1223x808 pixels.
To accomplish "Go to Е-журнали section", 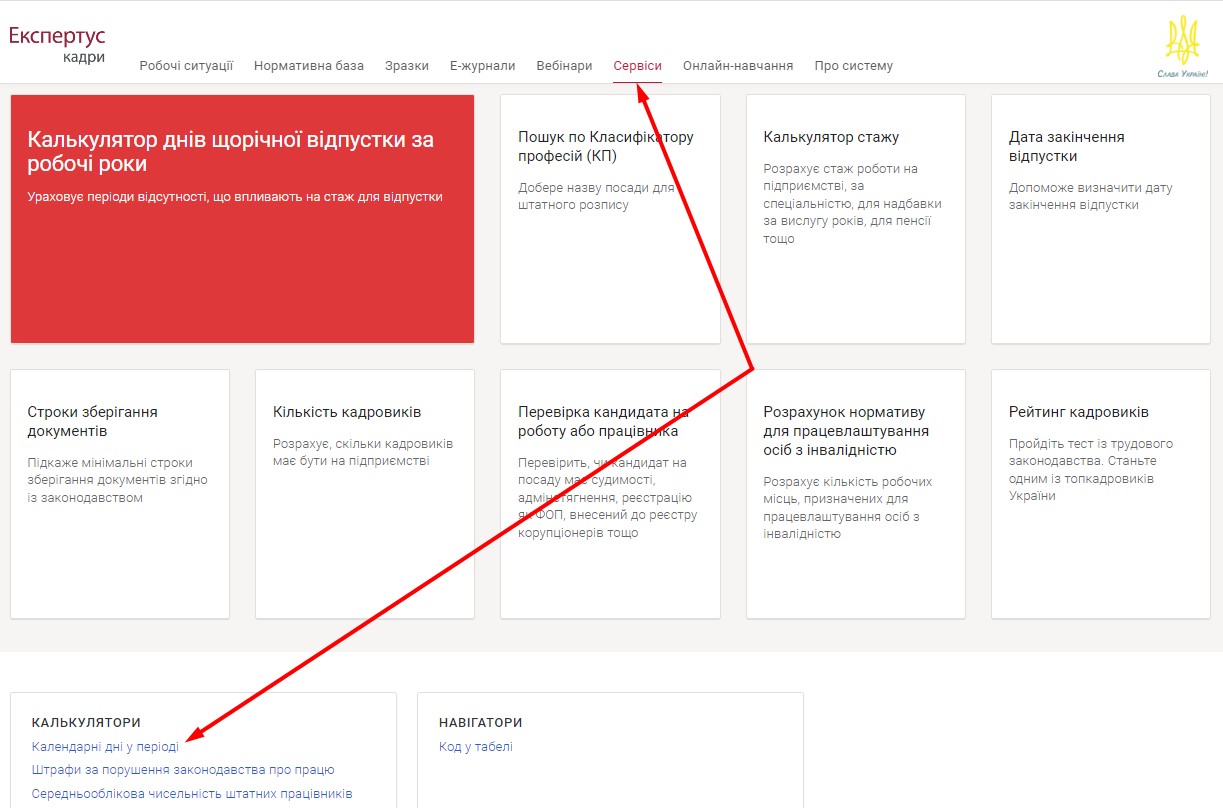I will pyautogui.click(x=482, y=66).
